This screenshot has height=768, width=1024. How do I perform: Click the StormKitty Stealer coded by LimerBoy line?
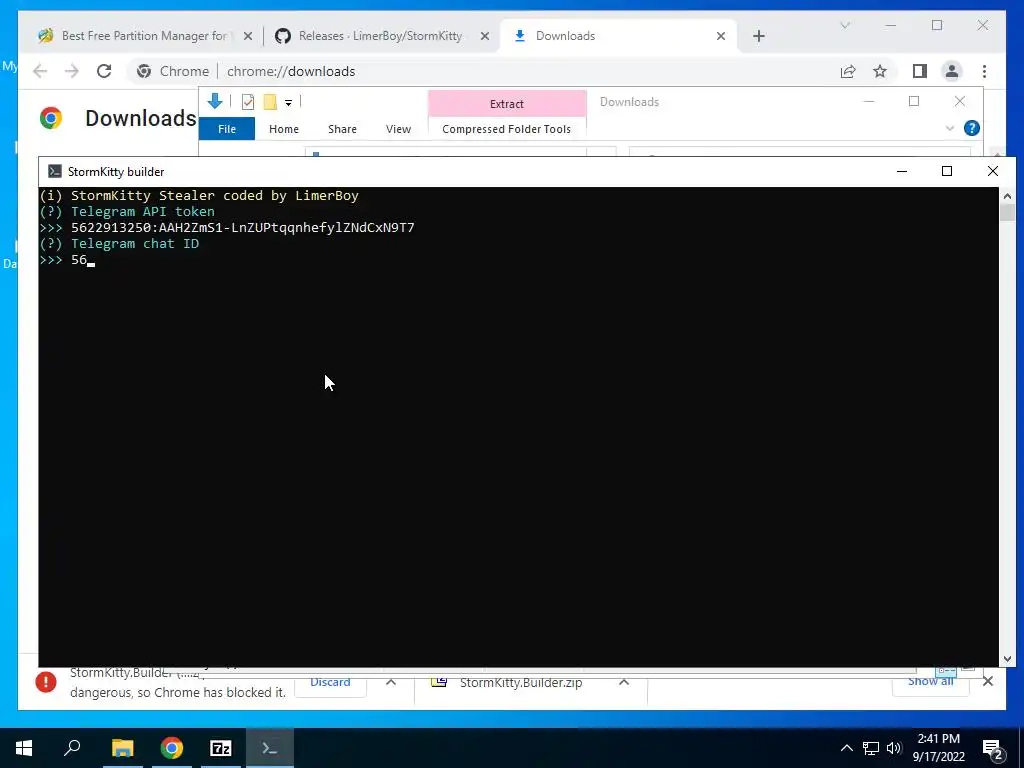coord(199,195)
